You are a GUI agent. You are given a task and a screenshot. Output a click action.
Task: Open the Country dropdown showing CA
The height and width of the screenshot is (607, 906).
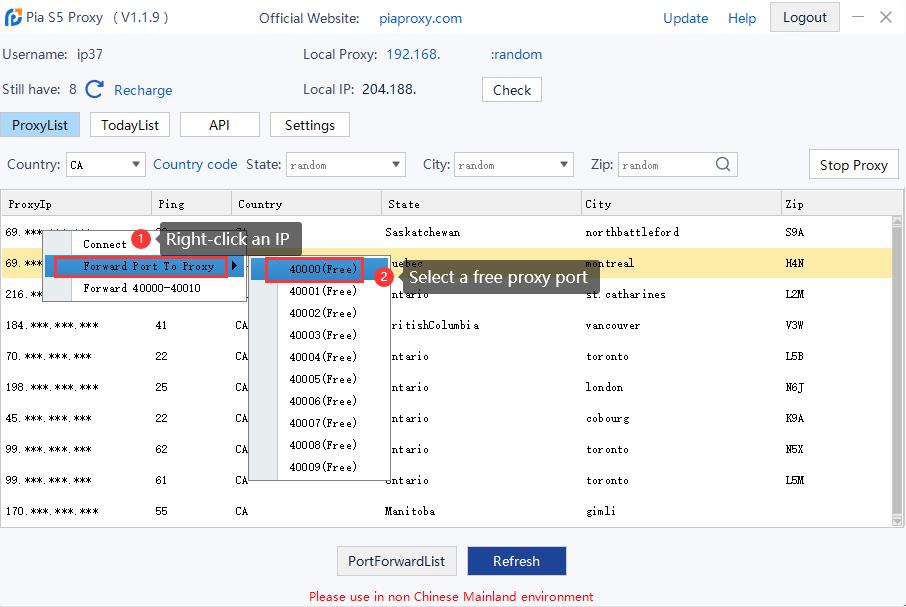pos(105,165)
